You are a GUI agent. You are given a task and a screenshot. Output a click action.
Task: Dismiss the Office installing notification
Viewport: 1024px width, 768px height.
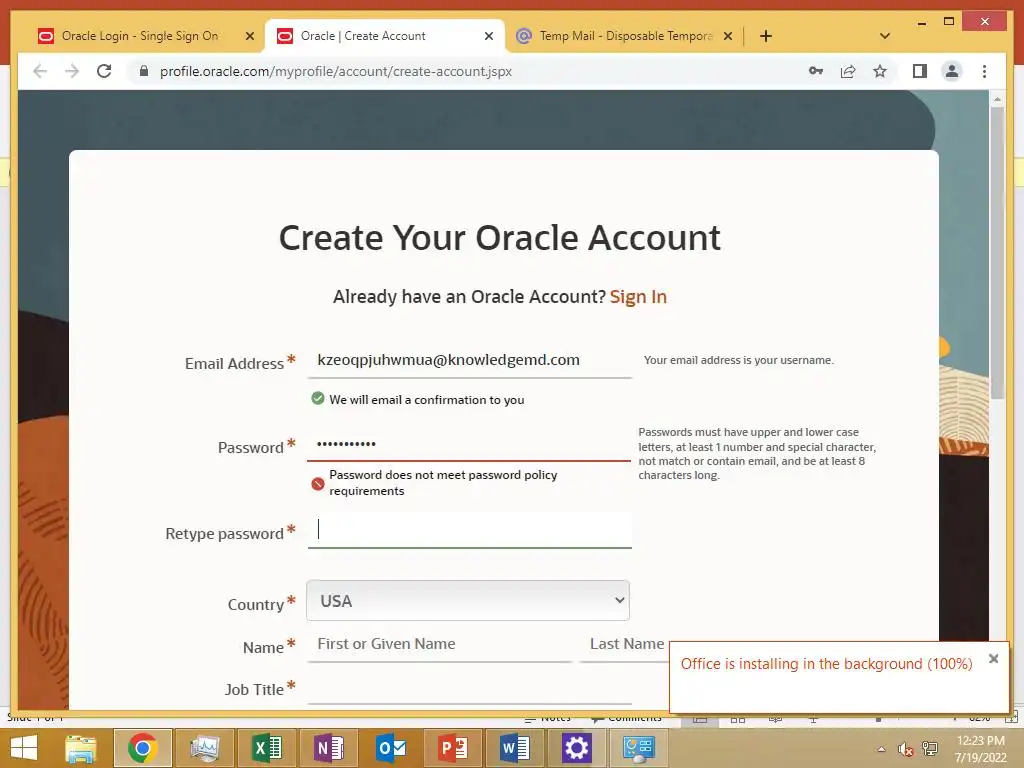[993, 659]
